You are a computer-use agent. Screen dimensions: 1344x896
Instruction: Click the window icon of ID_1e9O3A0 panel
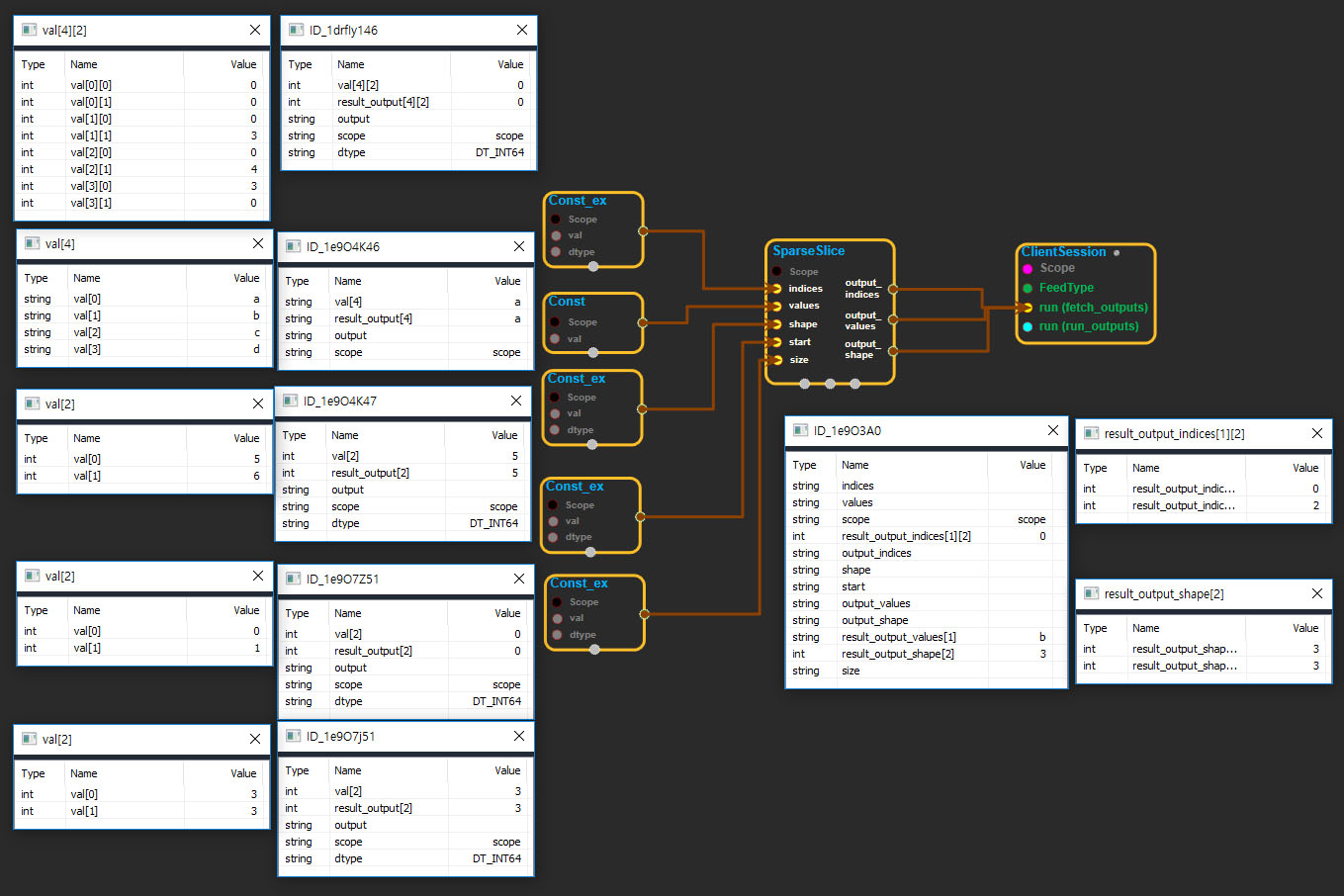click(x=801, y=430)
